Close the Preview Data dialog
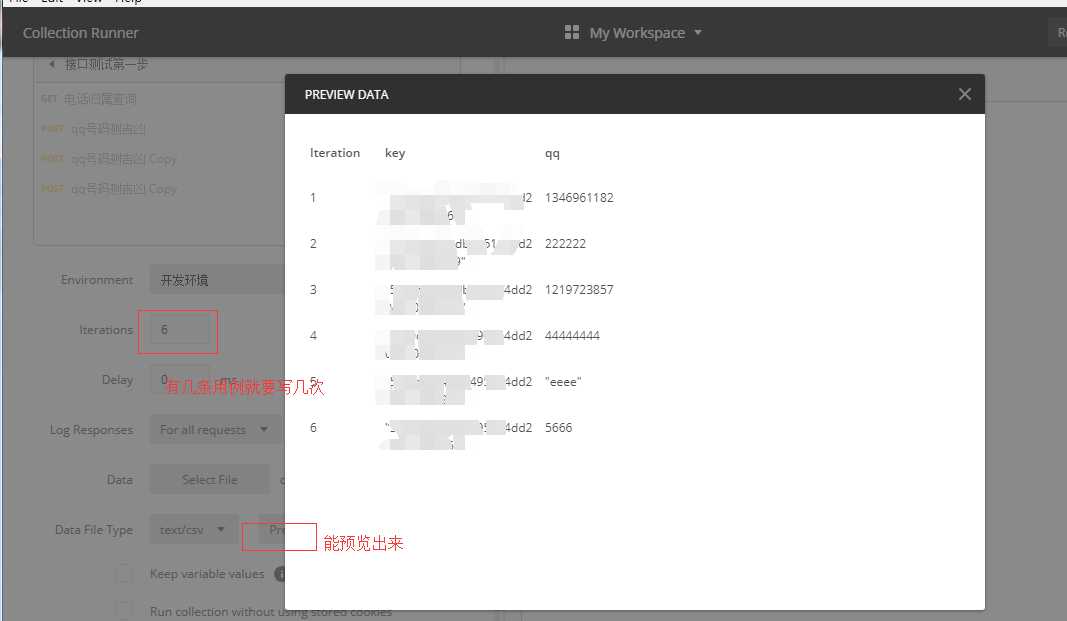Image resolution: width=1067 pixels, height=621 pixels. 964,95
